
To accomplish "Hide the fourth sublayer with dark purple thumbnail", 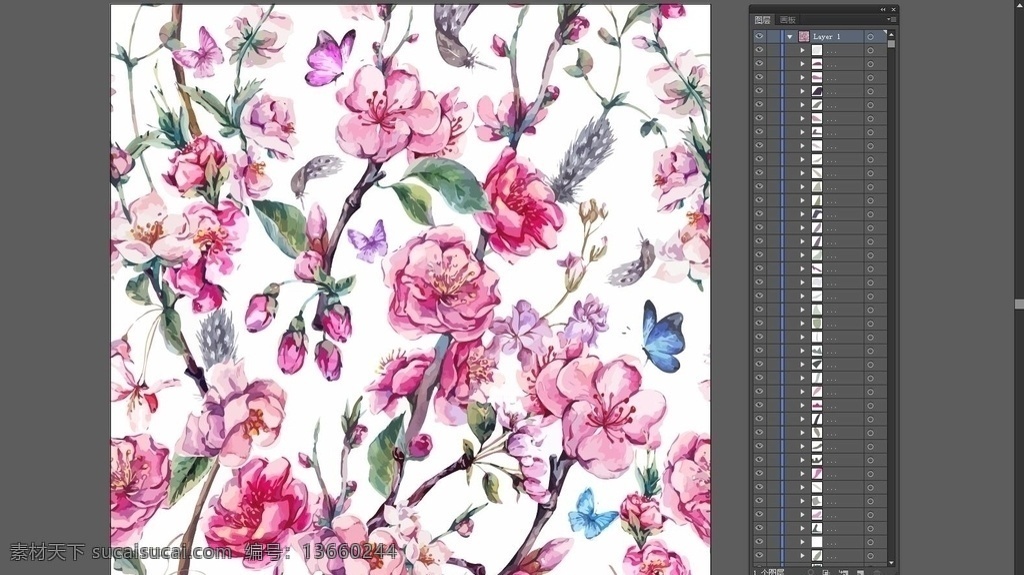I will pyautogui.click(x=759, y=91).
